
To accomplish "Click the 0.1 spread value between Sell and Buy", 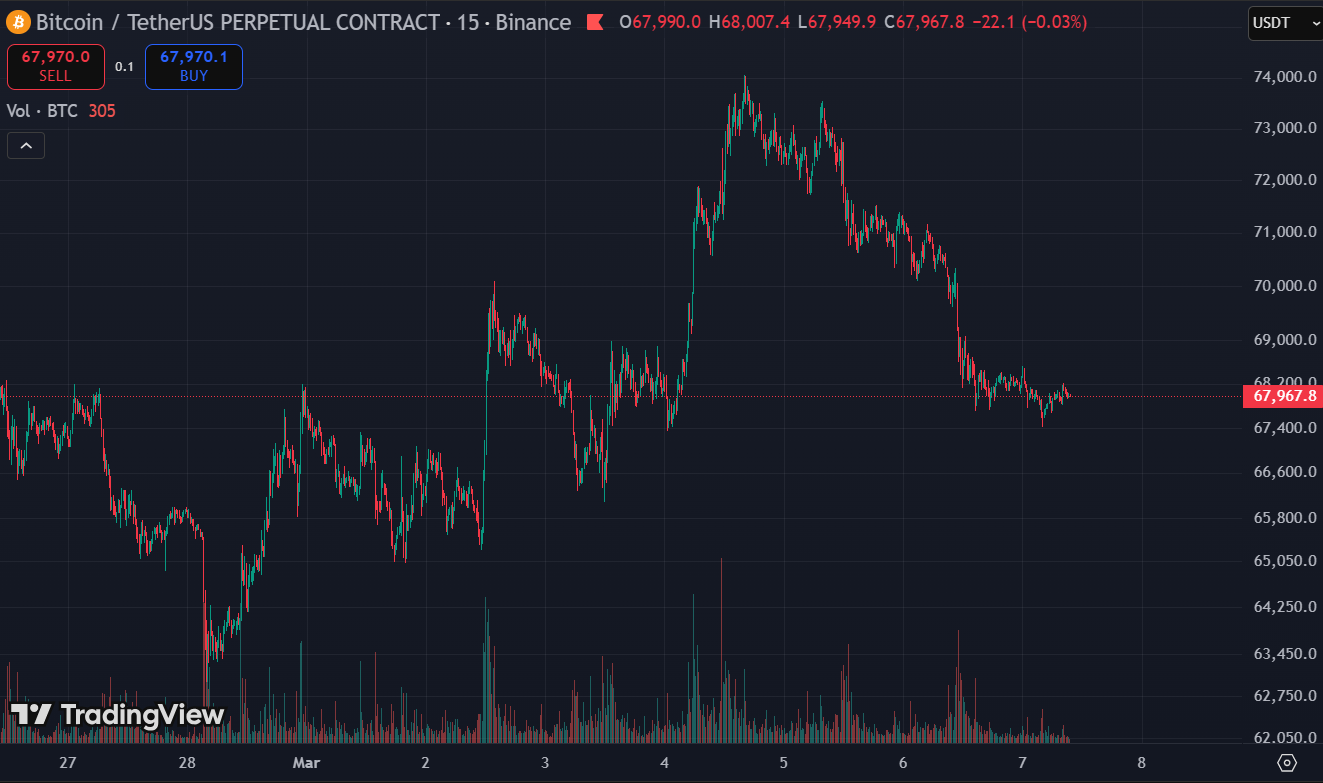I will [124, 67].
